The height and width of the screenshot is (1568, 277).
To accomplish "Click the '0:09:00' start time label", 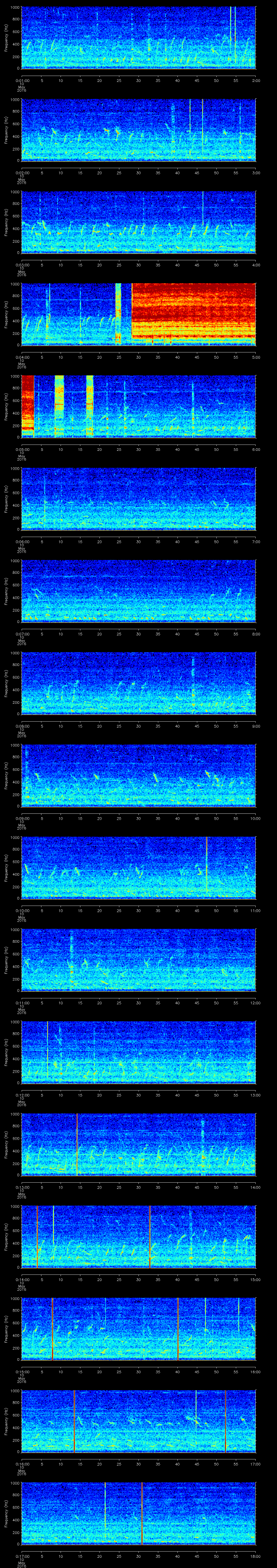I will point(22,819).
